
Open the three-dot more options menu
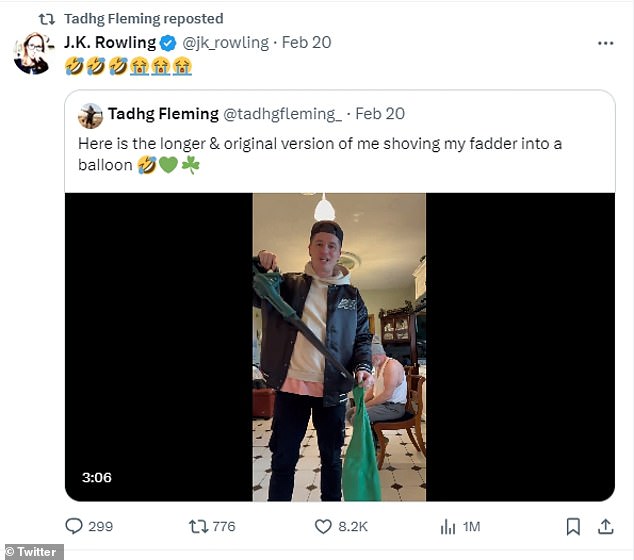[605, 44]
